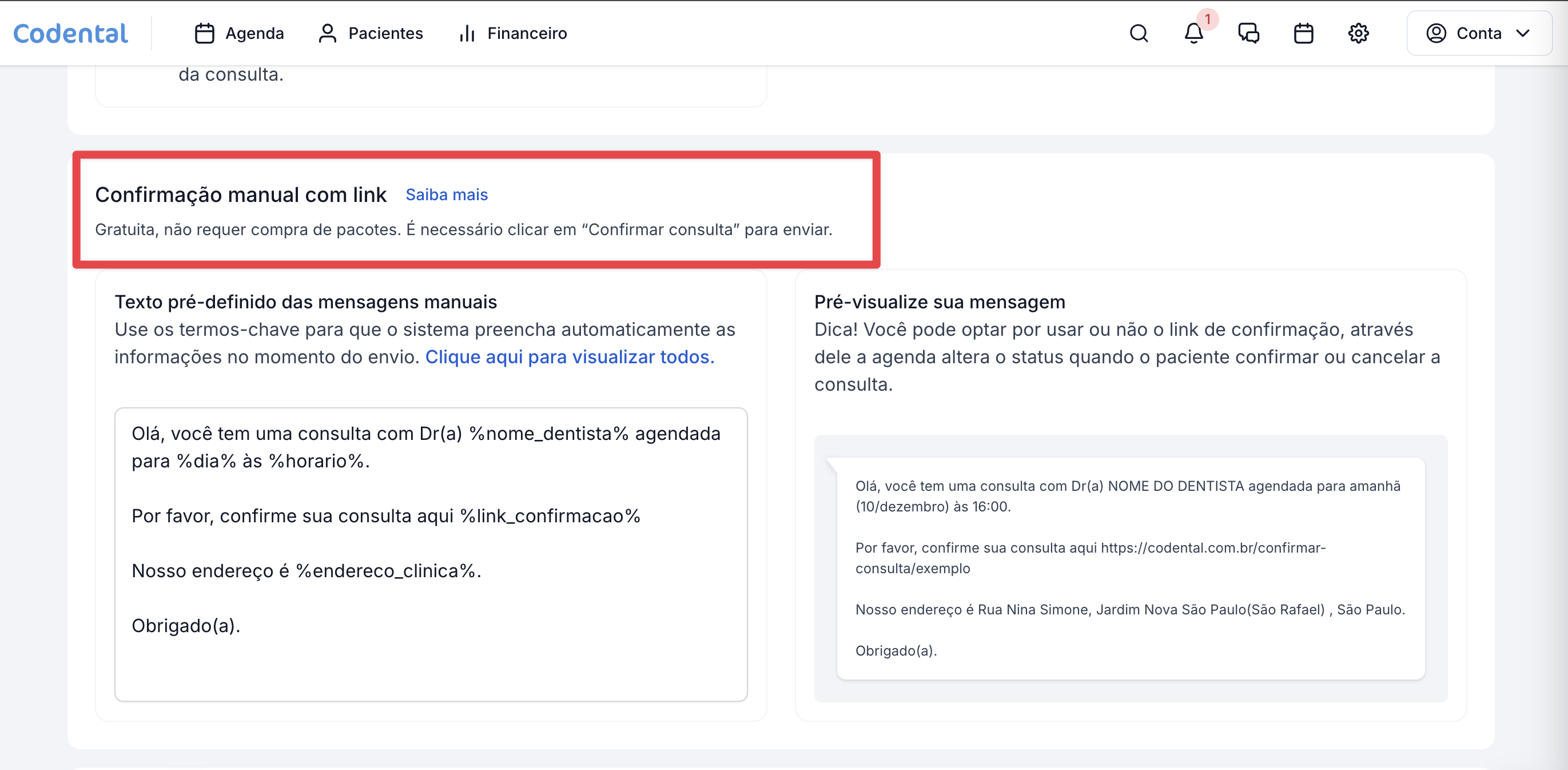This screenshot has width=1568, height=770.
Task: Click 'Clique aqui para visualizar todos' link
Action: click(569, 357)
